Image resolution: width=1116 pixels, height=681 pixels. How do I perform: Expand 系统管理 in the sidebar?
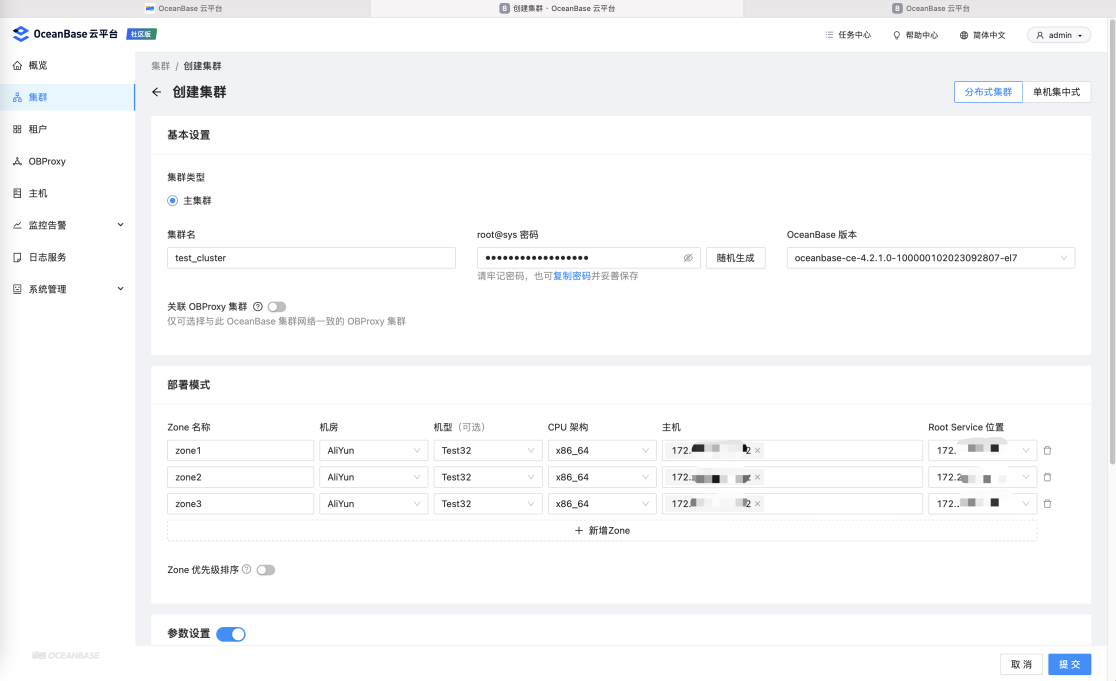click(x=68, y=290)
